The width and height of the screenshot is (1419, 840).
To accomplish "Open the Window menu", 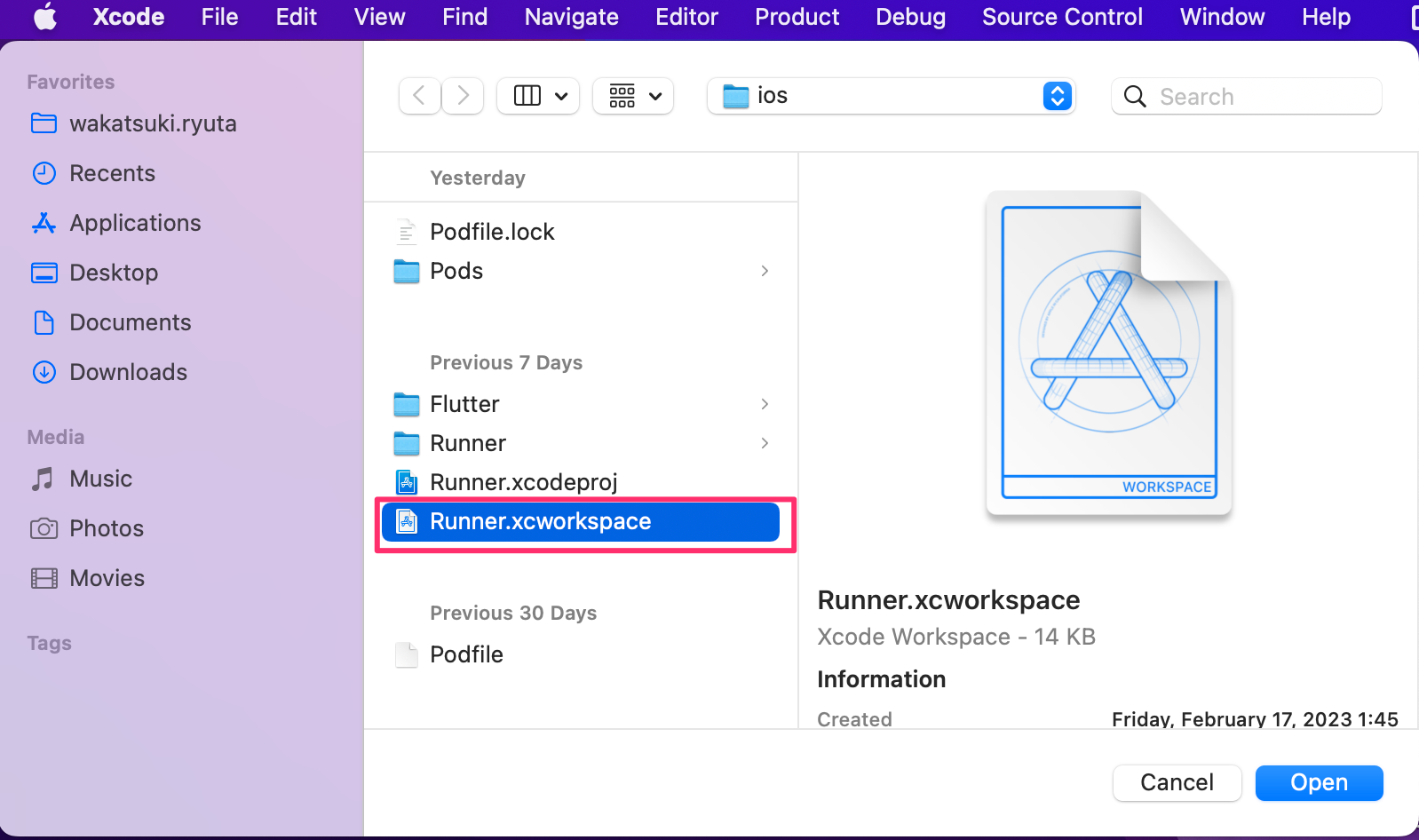I will (1222, 17).
